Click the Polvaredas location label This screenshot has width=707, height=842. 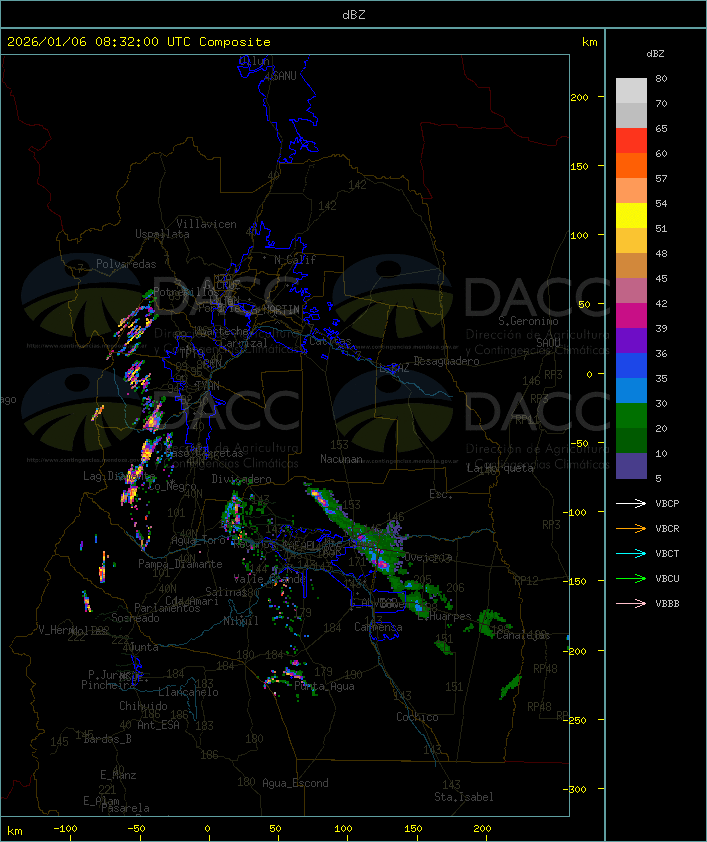tap(126, 264)
